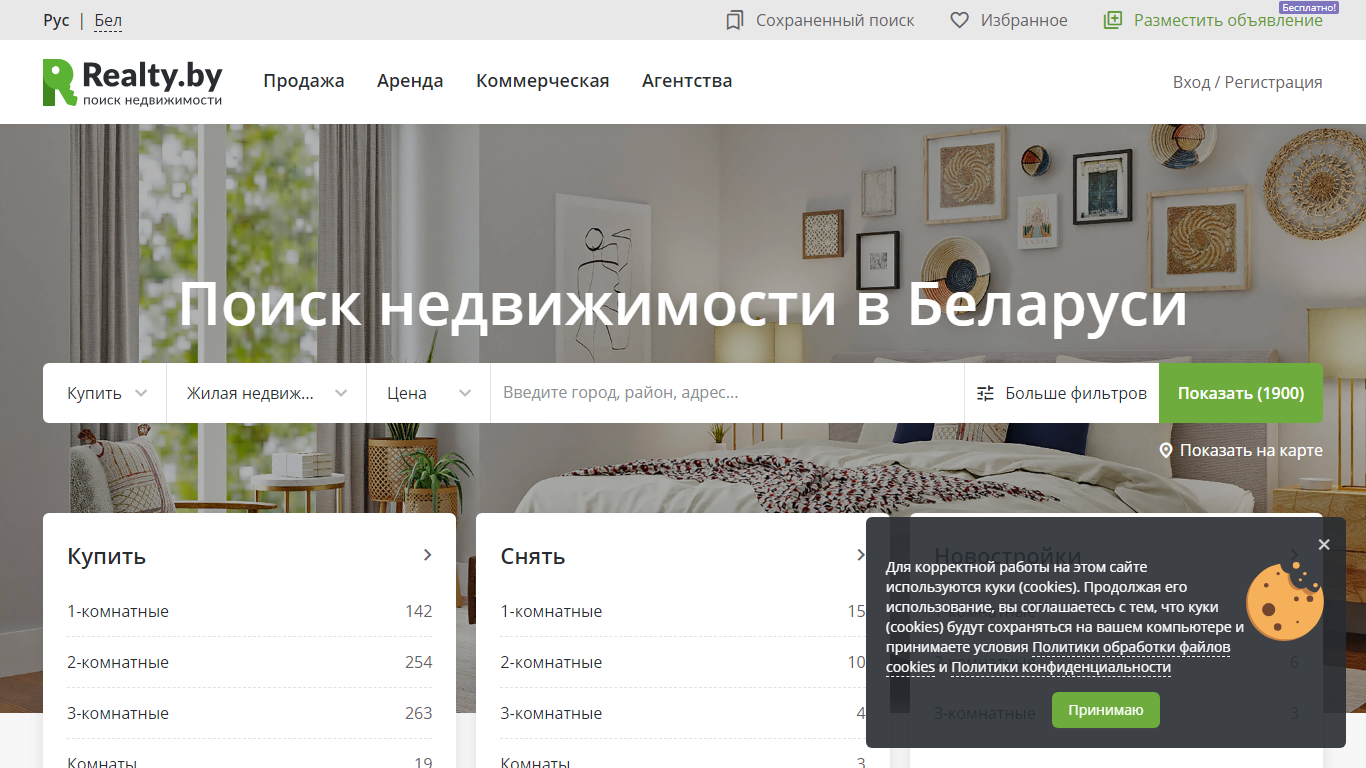This screenshot has width=1366, height=768.
Task: Open Сохраненный поиск link
Action: (835, 20)
